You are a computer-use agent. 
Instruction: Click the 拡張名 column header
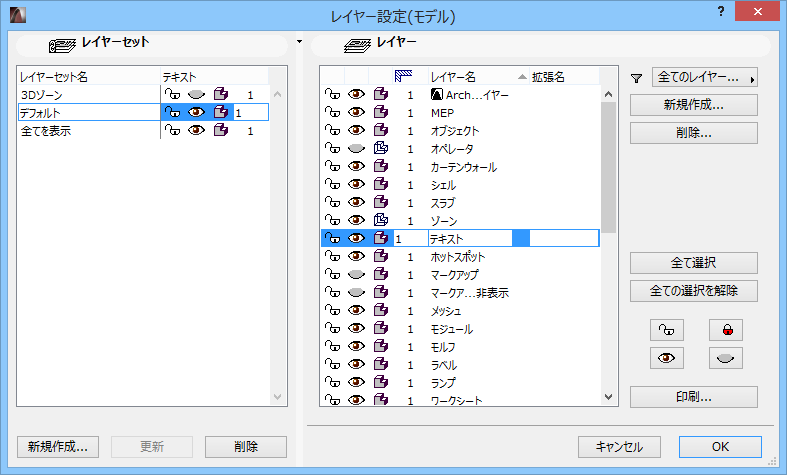pos(564,76)
